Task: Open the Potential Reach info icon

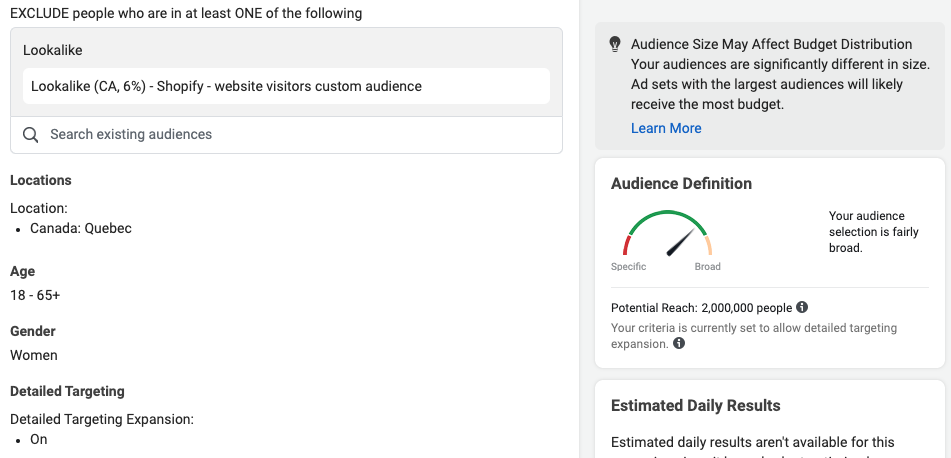Action: [x=802, y=308]
